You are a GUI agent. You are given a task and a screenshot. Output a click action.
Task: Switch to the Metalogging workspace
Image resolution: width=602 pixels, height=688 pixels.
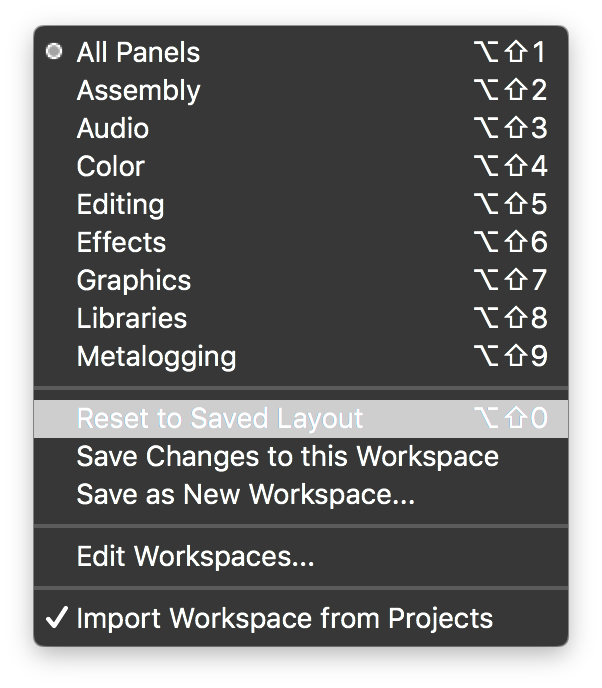[x=156, y=357]
